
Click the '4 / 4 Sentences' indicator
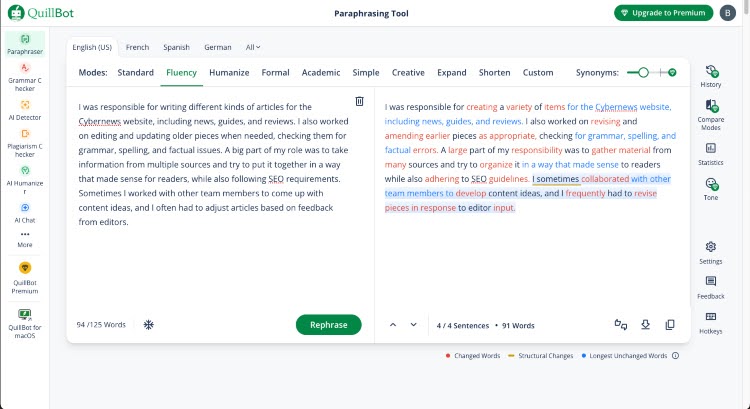[463, 326]
